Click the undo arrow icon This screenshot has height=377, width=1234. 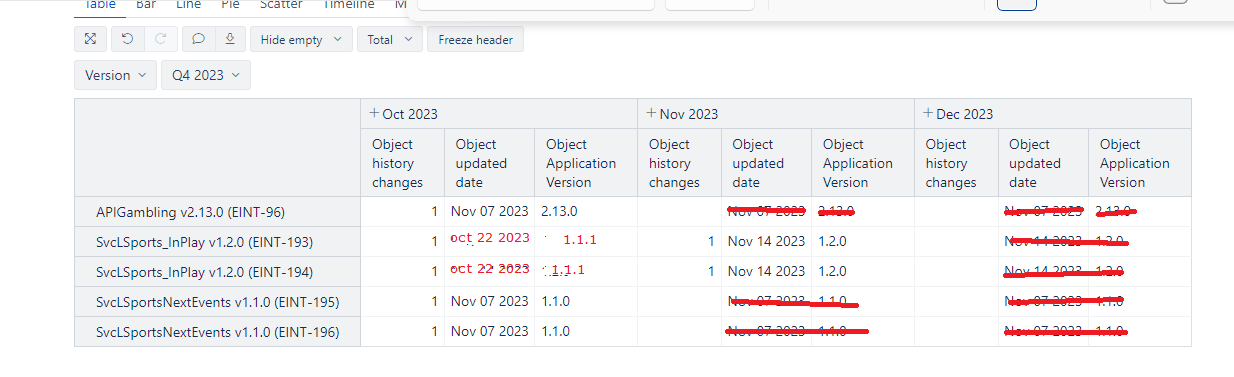point(127,40)
